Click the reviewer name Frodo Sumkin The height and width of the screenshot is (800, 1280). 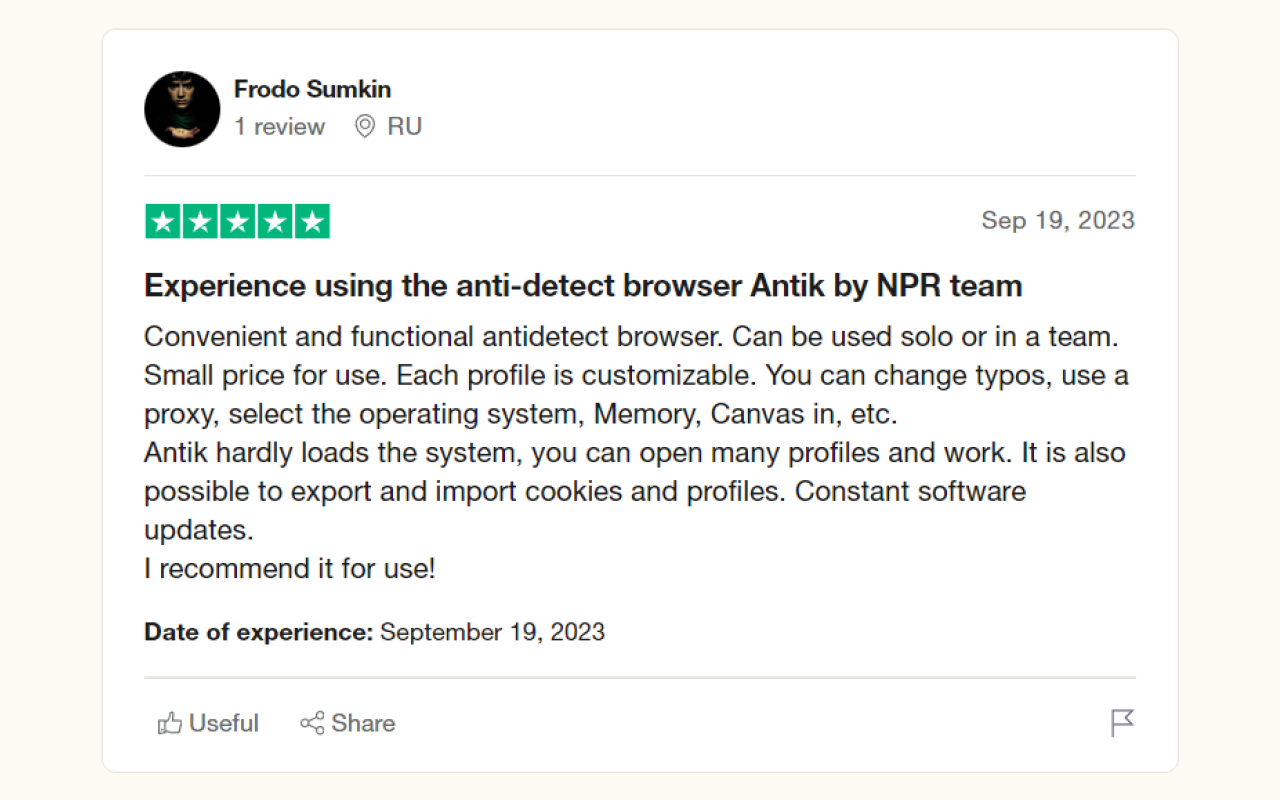click(x=312, y=89)
